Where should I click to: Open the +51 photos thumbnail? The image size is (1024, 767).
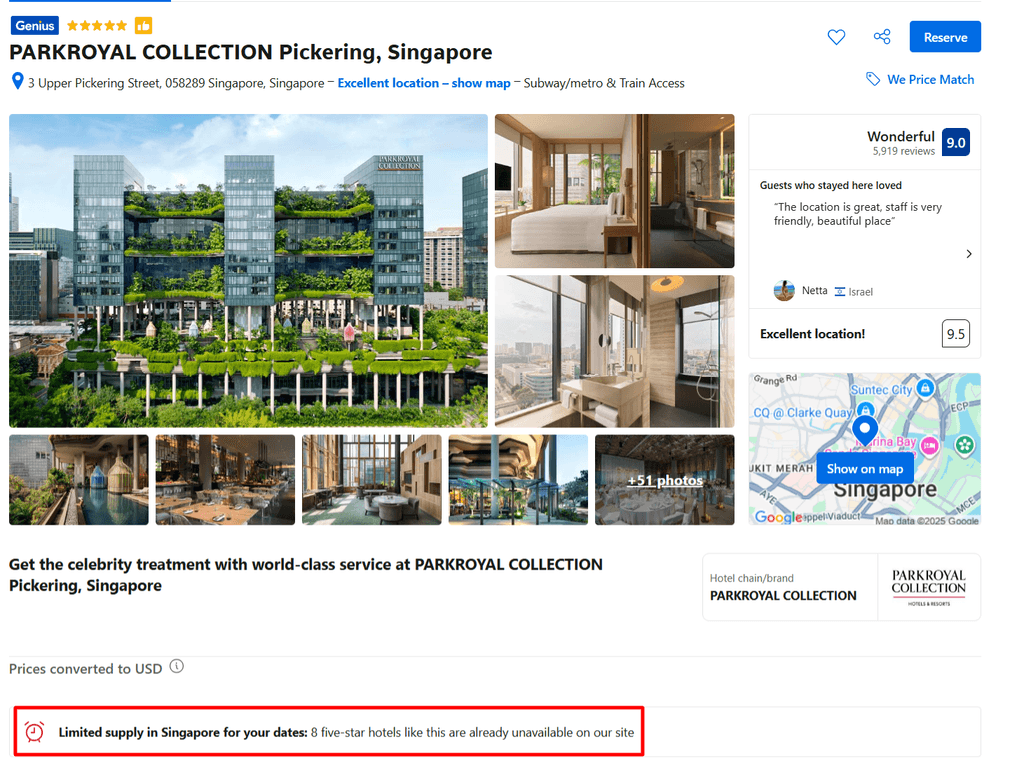(x=665, y=480)
